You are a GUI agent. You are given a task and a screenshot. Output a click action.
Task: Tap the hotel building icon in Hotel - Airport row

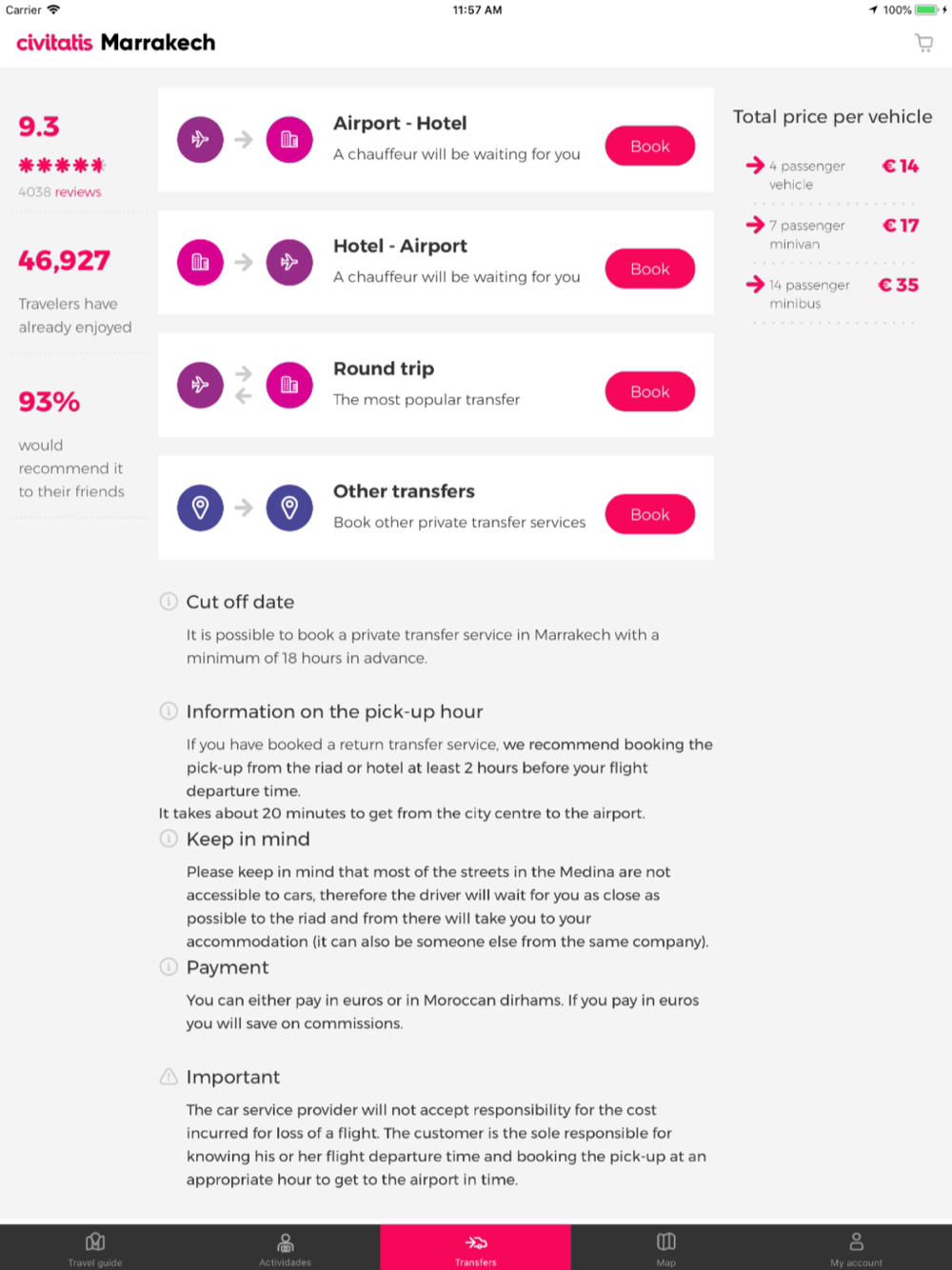[x=200, y=263]
